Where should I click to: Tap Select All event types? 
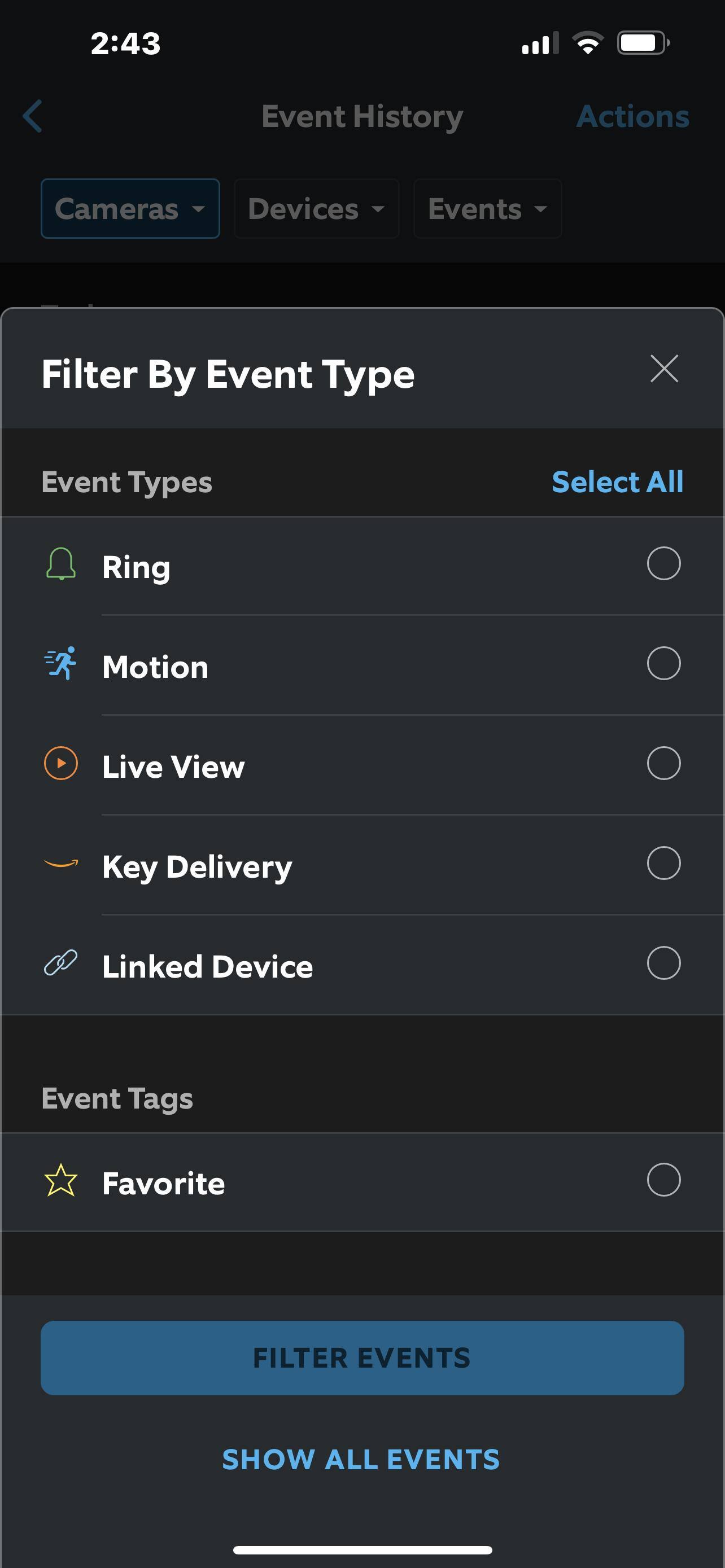[x=617, y=482]
